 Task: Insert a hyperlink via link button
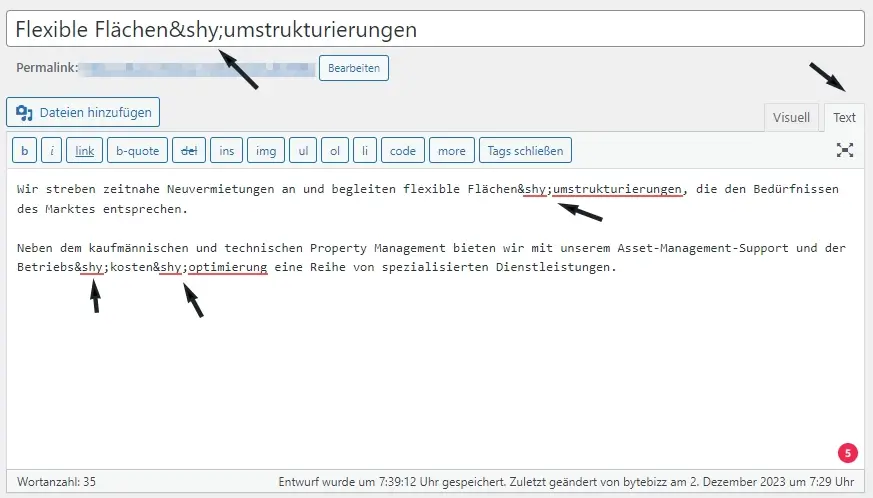[x=85, y=150]
